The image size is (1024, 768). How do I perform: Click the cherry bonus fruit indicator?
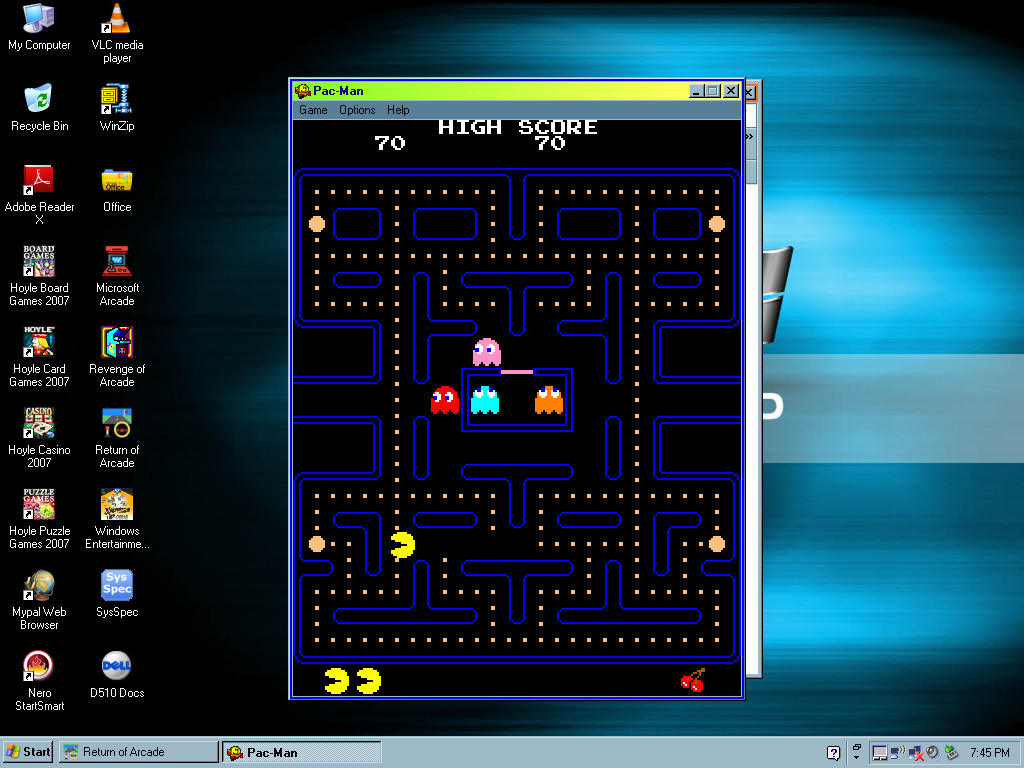(x=693, y=680)
